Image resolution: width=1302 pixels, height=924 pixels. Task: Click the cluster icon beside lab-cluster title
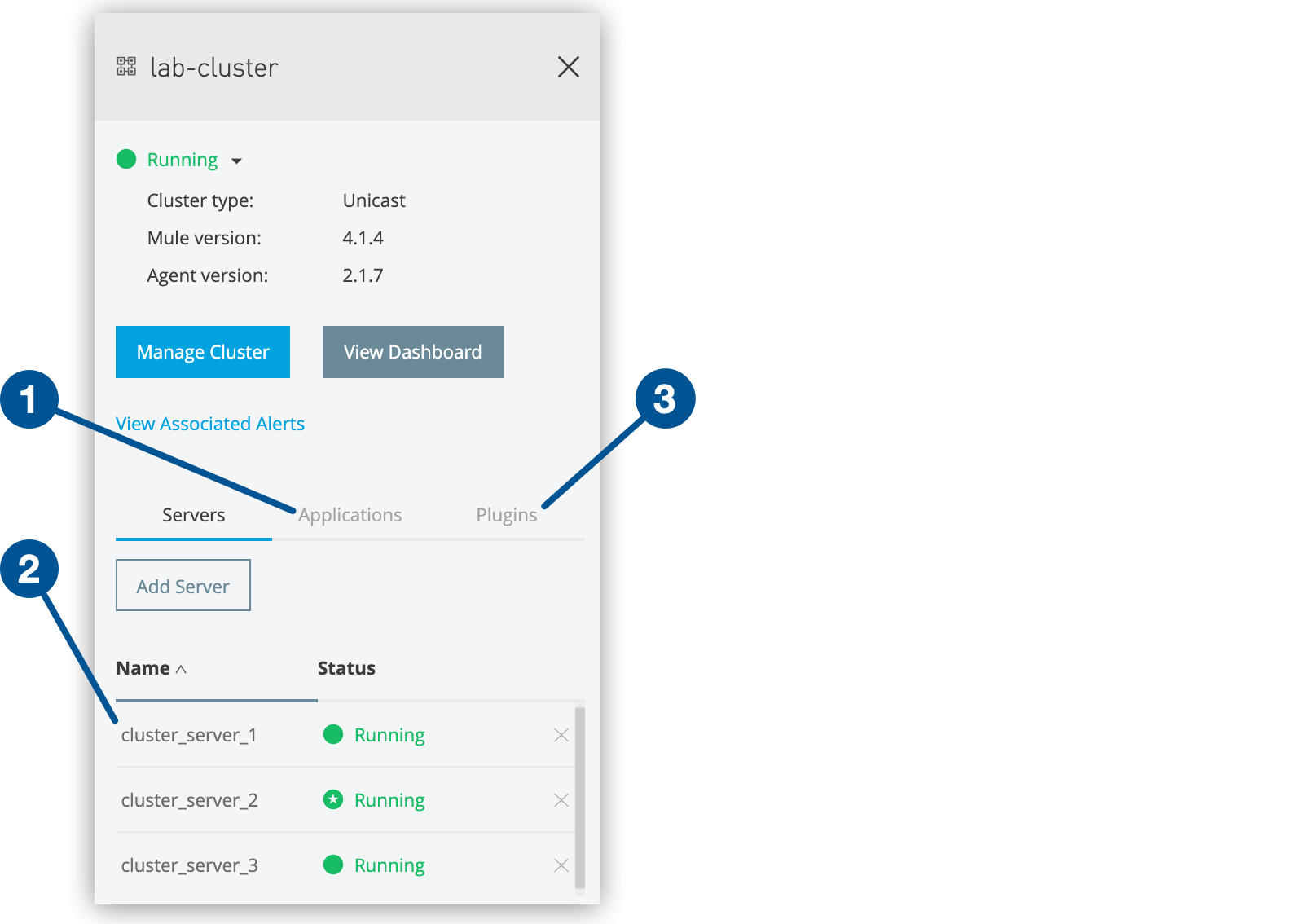pos(126,67)
